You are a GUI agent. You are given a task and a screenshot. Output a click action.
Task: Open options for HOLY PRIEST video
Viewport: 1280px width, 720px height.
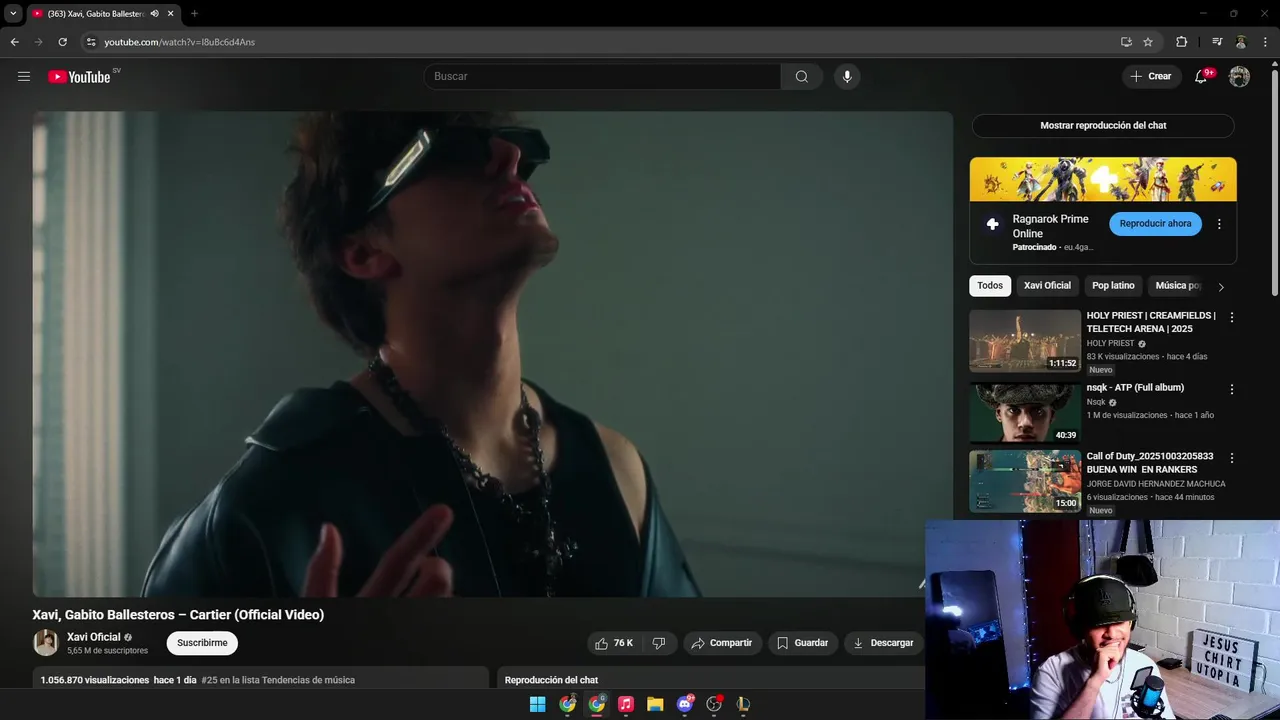coord(1231,317)
